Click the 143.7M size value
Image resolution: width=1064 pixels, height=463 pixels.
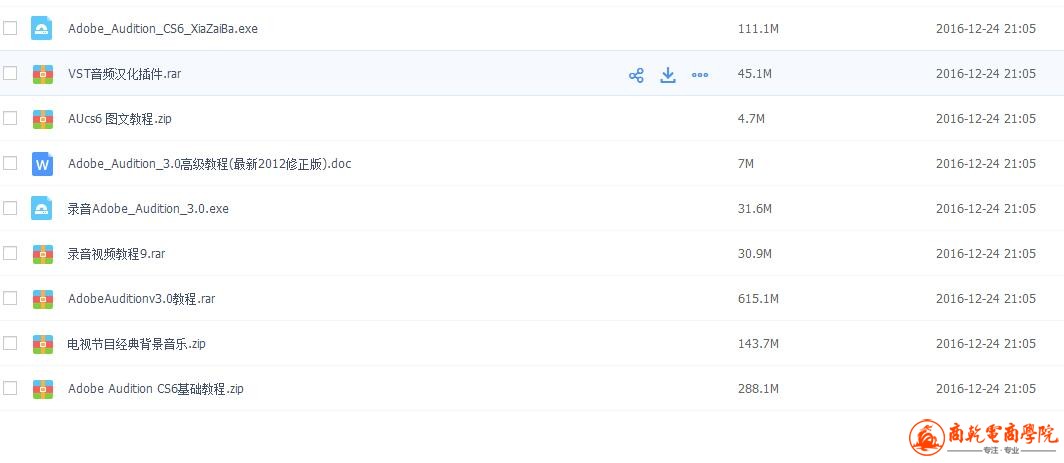[758, 344]
